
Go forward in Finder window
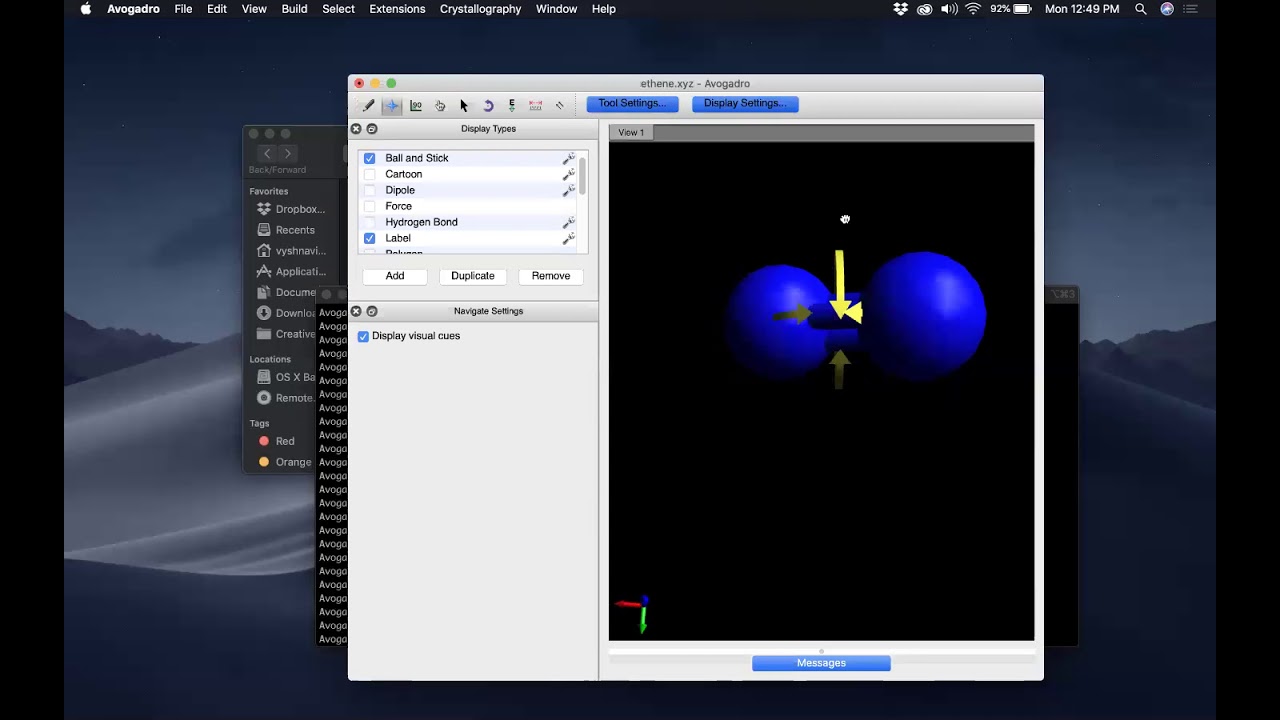(x=287, y=154)
